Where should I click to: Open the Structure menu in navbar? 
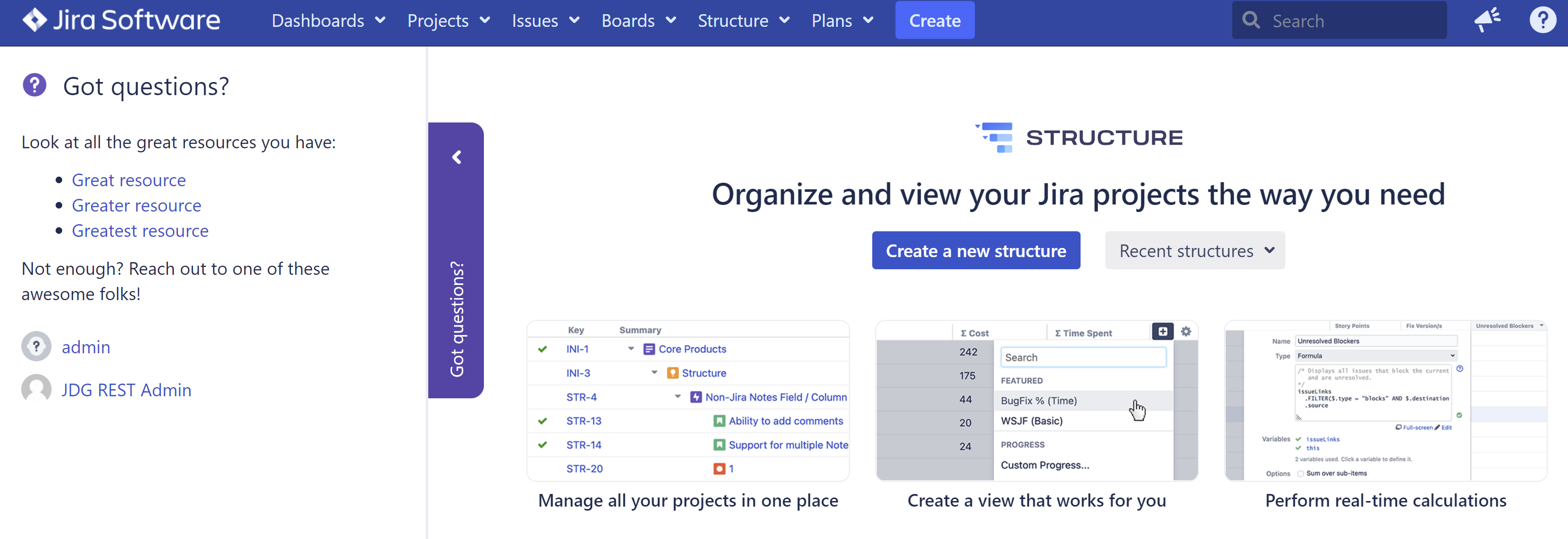(x=743, y=21)
